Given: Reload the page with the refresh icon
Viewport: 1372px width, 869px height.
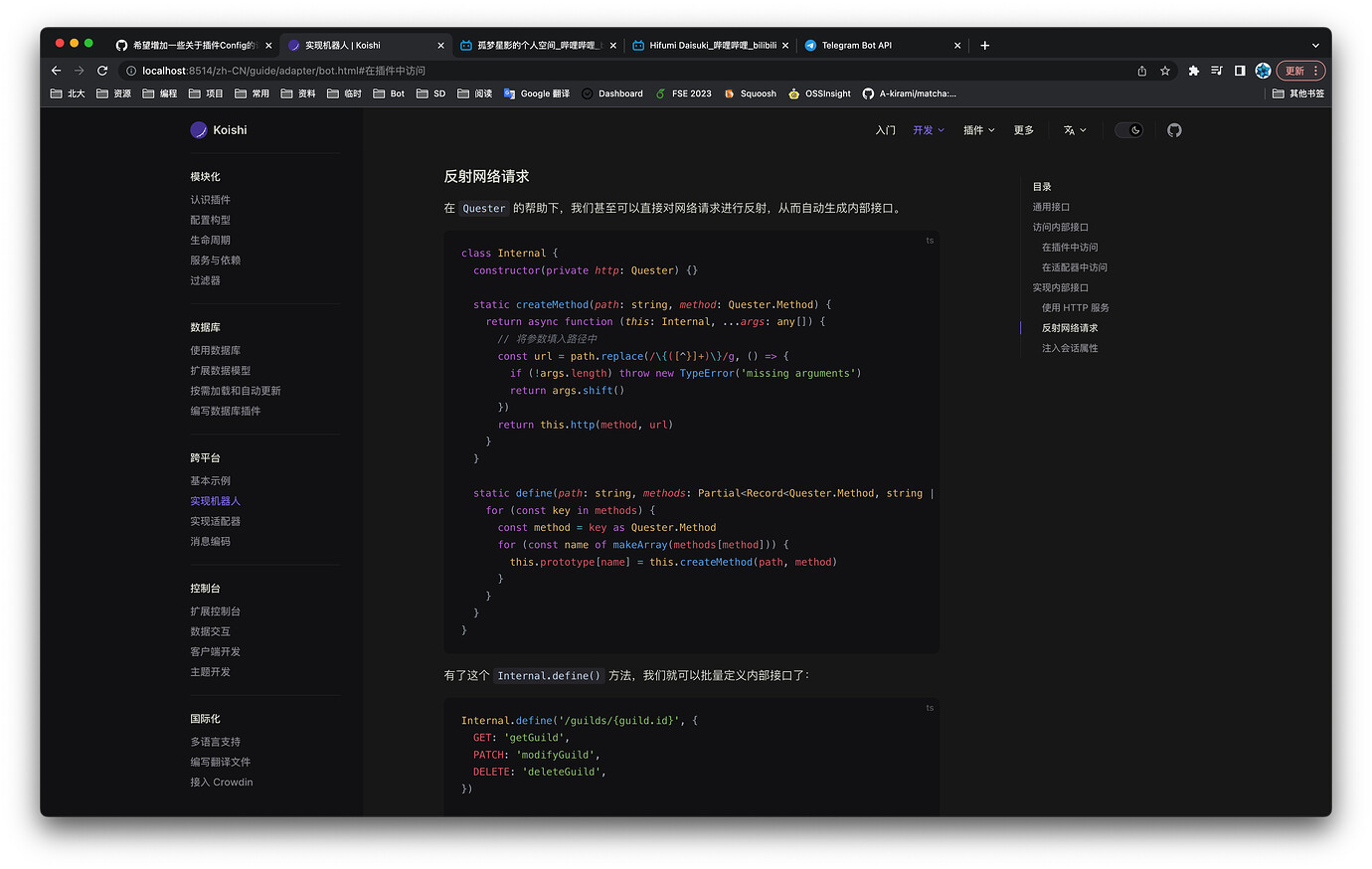Looking at the screenshot, I should coord(102,71).
